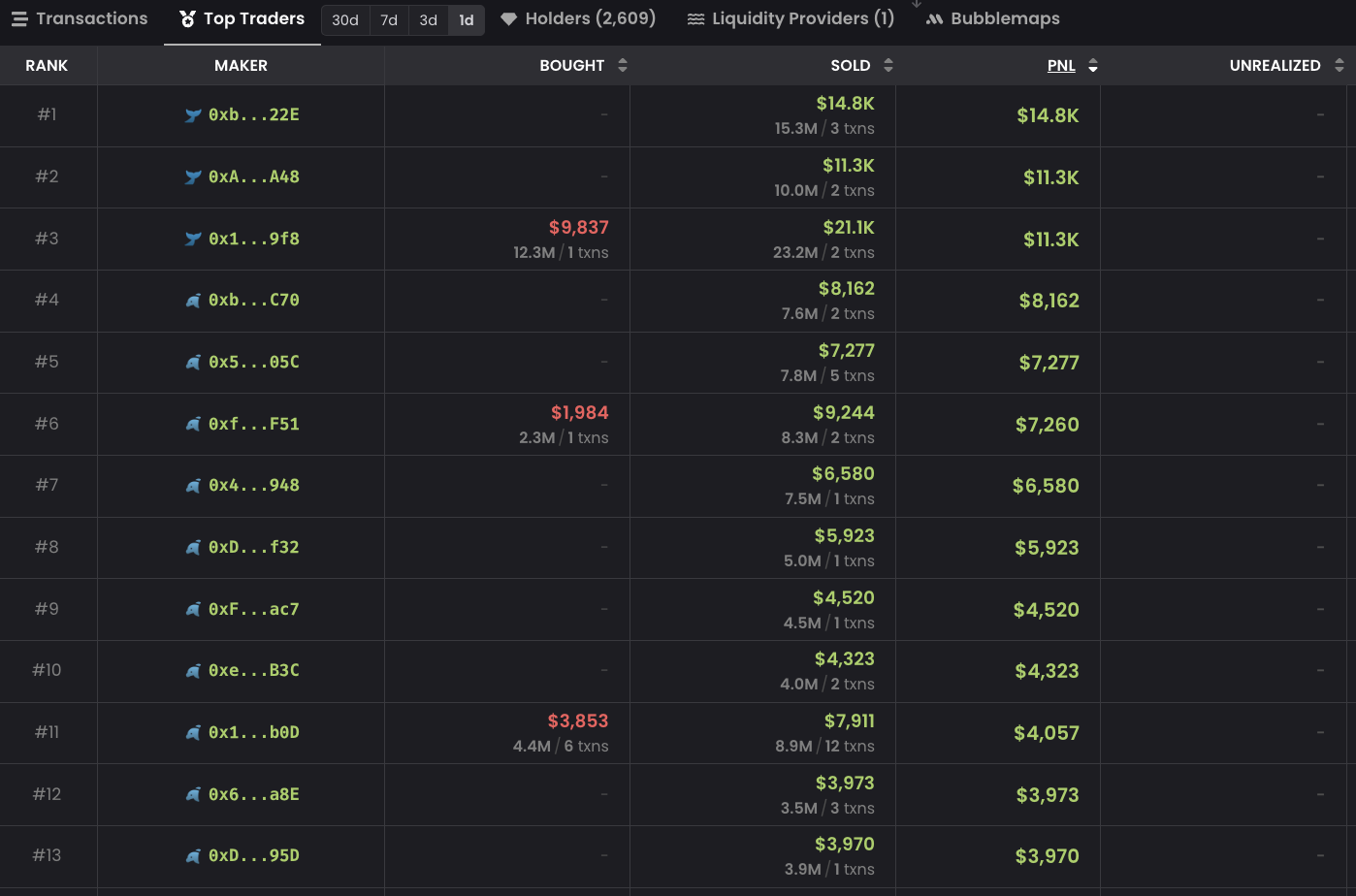This screenshot has height=896, width=1356.
Task: Click the PNL column header label
Action: [x=1061, y=65]
